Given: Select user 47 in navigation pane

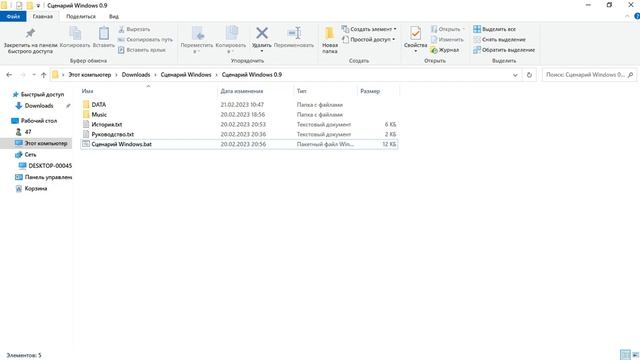Looking at the screenshot, I should [x=24, y=132].
